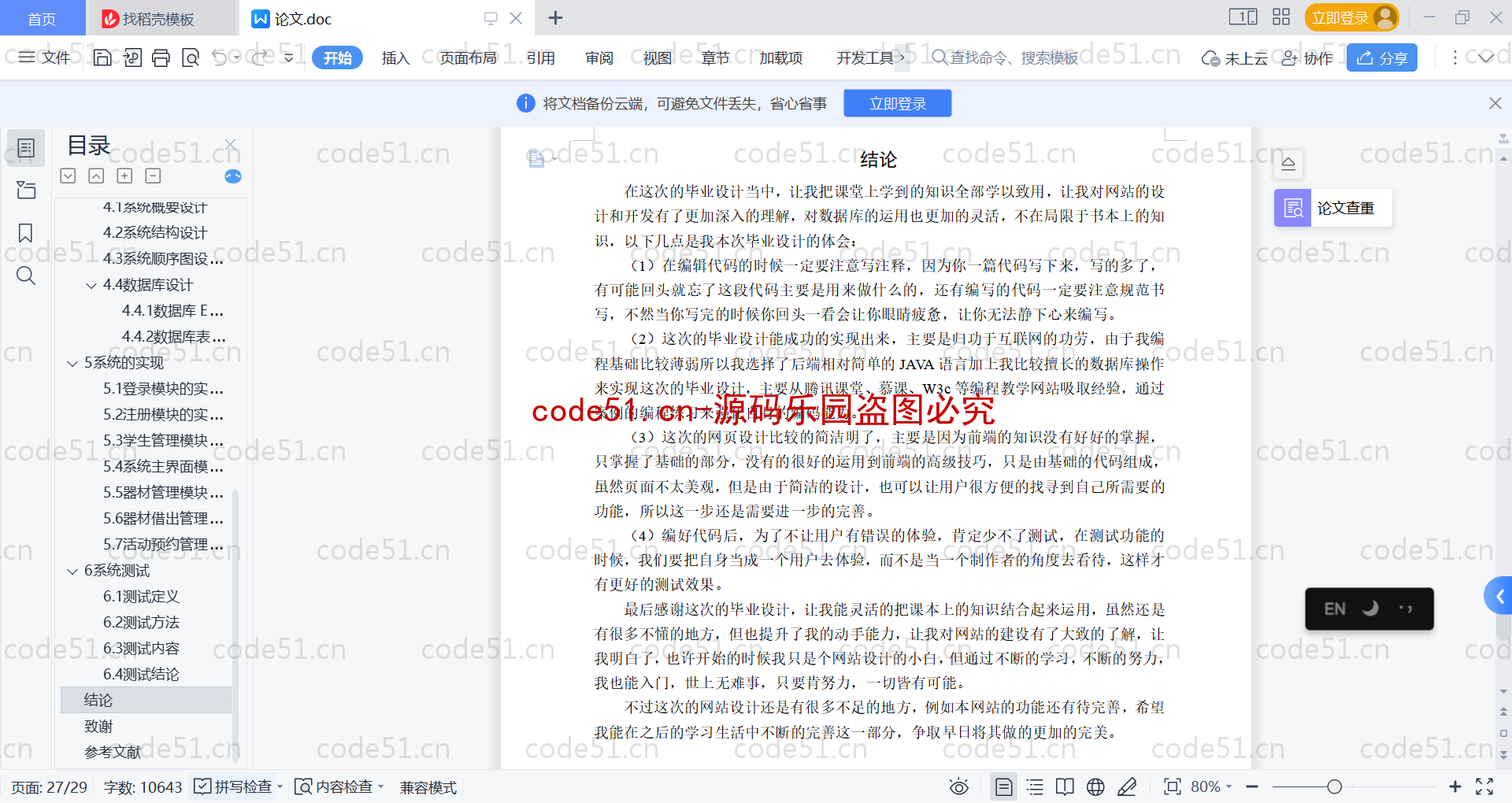Collapse the 6系统测试 tree node
This screenshot has width=1512, height=803.
click(72, 572)
